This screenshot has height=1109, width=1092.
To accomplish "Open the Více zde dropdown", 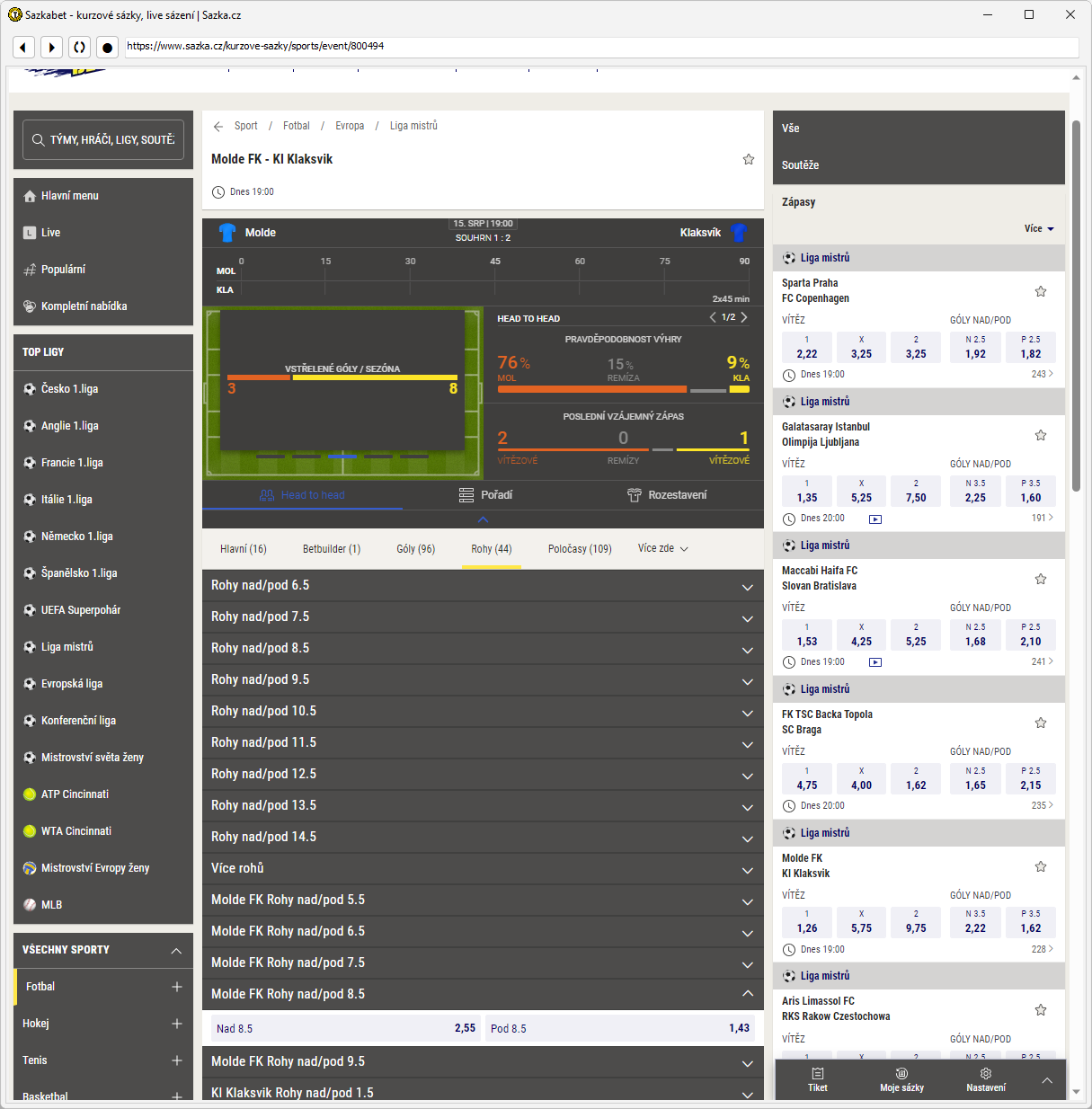I will [663, 548].
